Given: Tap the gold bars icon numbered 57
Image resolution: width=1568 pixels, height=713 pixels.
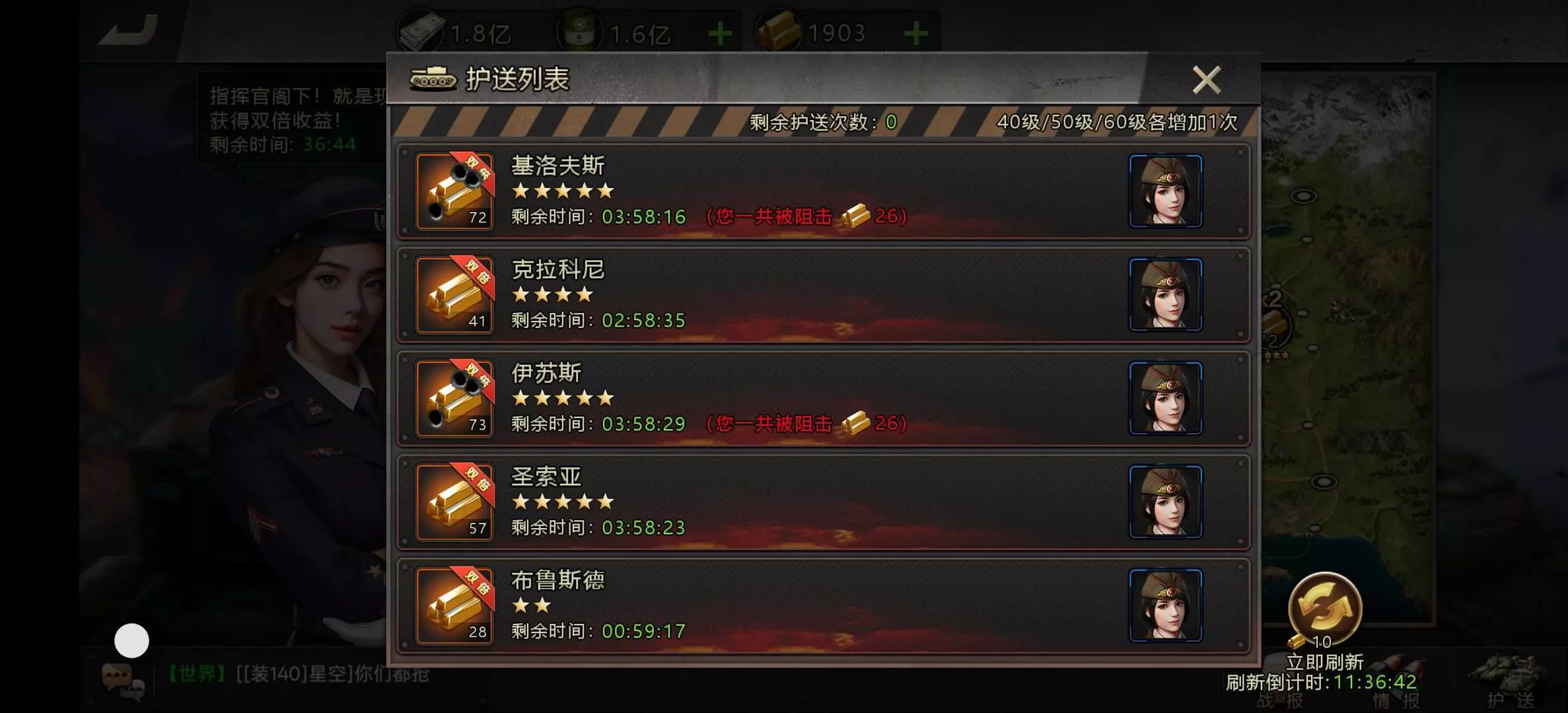Looking at the screenshot, I should (x=455, y=502).
